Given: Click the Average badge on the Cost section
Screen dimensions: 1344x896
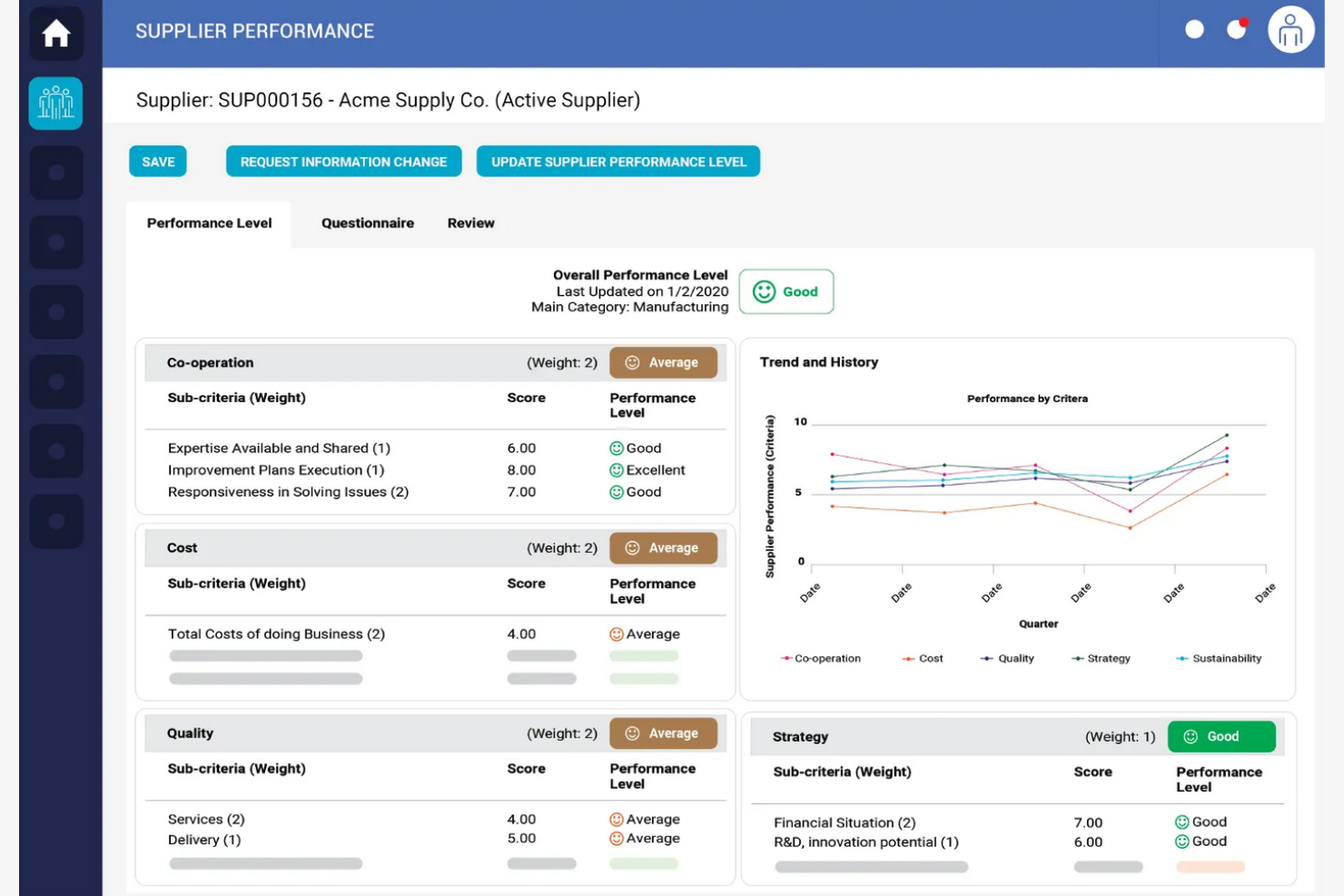Looking at the screenshot, I should click(664, 547).
